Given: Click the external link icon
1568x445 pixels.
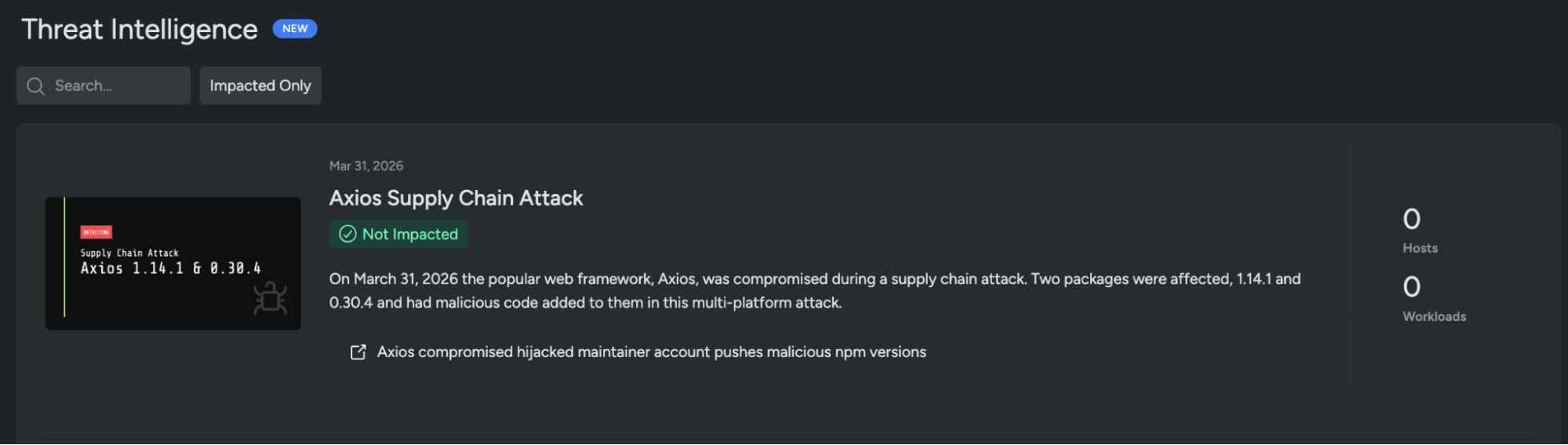Looking at the screenshot, I should (358, 352).
